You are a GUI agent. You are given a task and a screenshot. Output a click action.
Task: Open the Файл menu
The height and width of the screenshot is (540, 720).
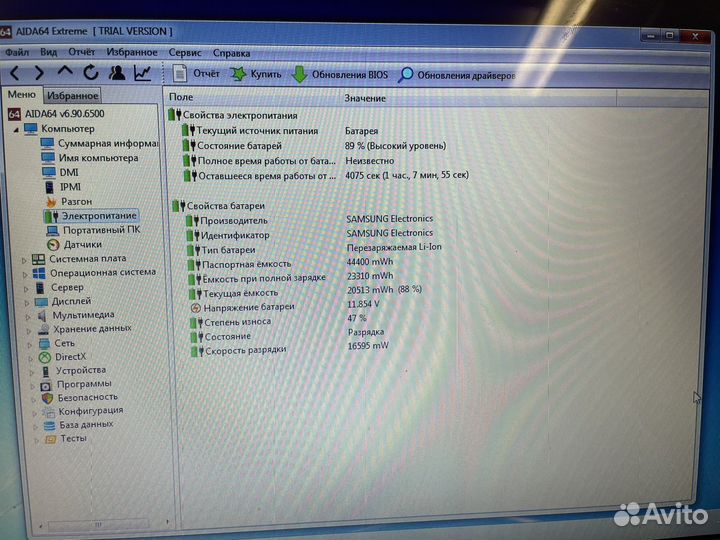point(17,52)
